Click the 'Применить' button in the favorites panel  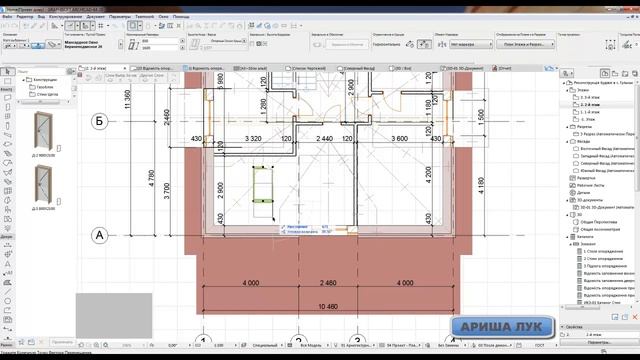click(62, 342)
